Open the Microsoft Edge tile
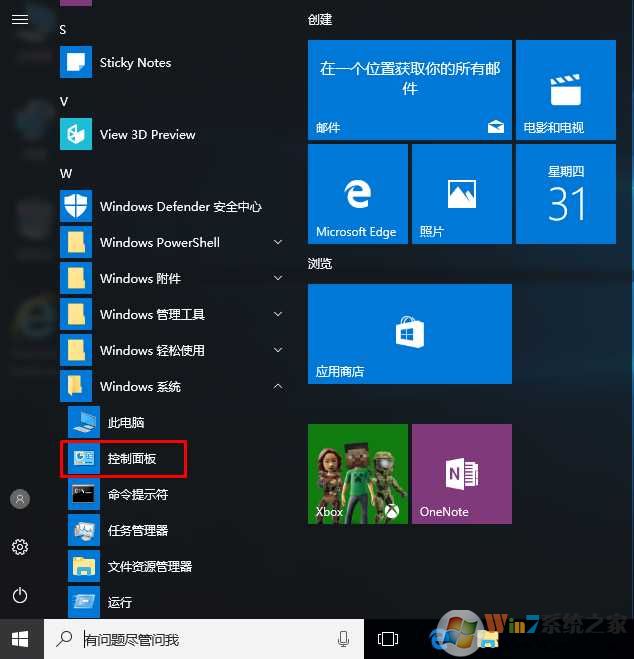This screenshot has height=659, width=634. click(357, 193)
